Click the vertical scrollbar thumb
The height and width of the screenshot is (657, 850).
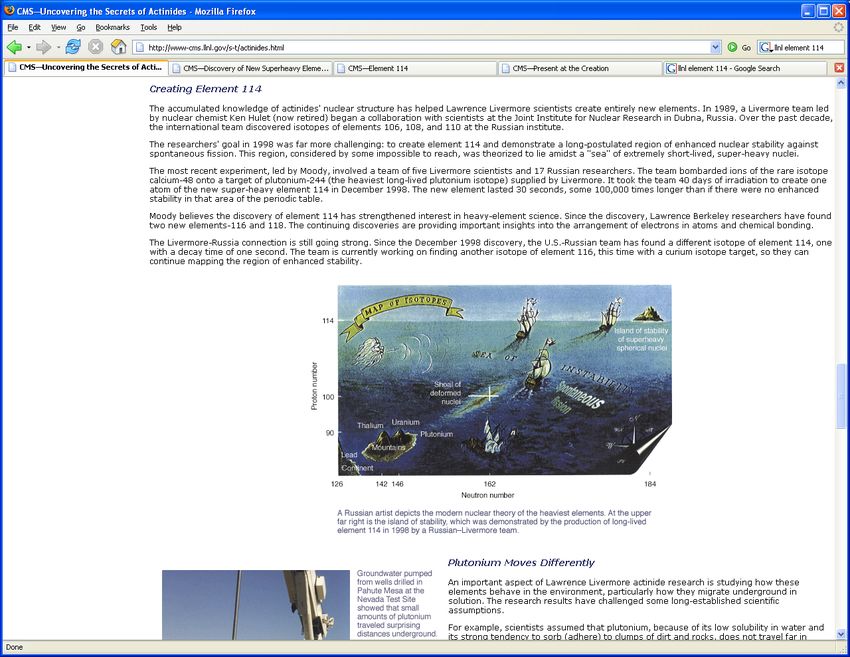point(841,396)
